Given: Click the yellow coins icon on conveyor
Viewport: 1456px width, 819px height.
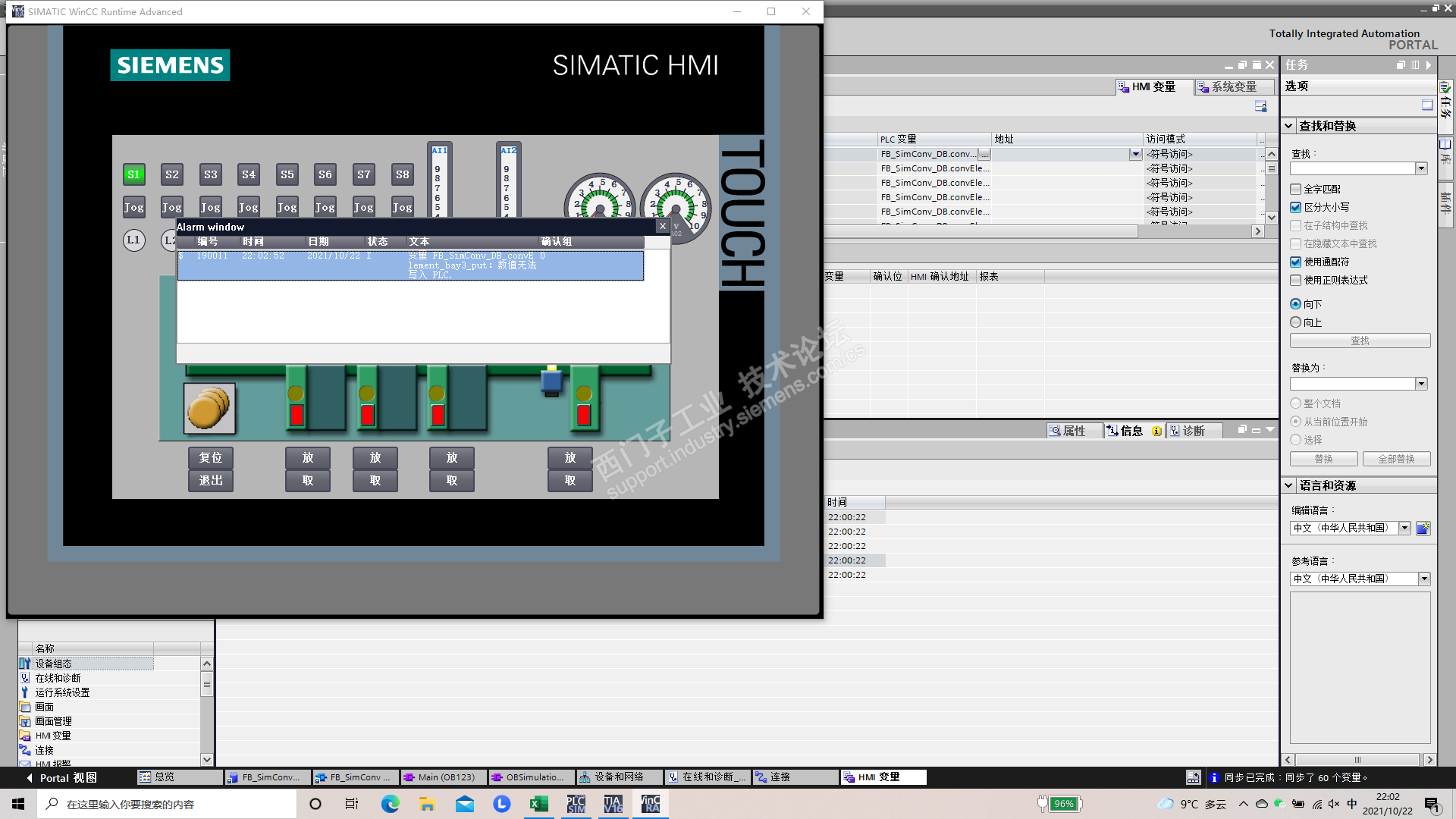Looking at the screenshot, I should click(209, 408).
